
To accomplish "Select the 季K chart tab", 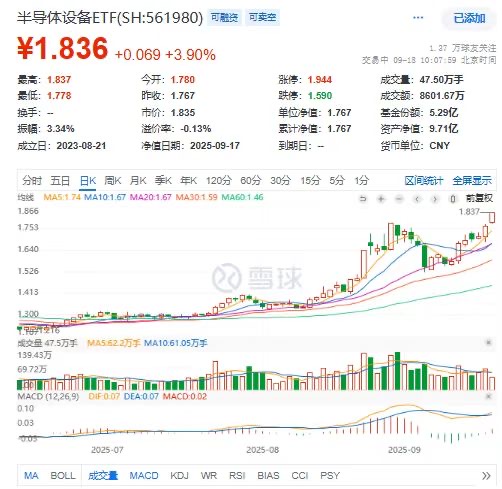I will pos(163,180).
